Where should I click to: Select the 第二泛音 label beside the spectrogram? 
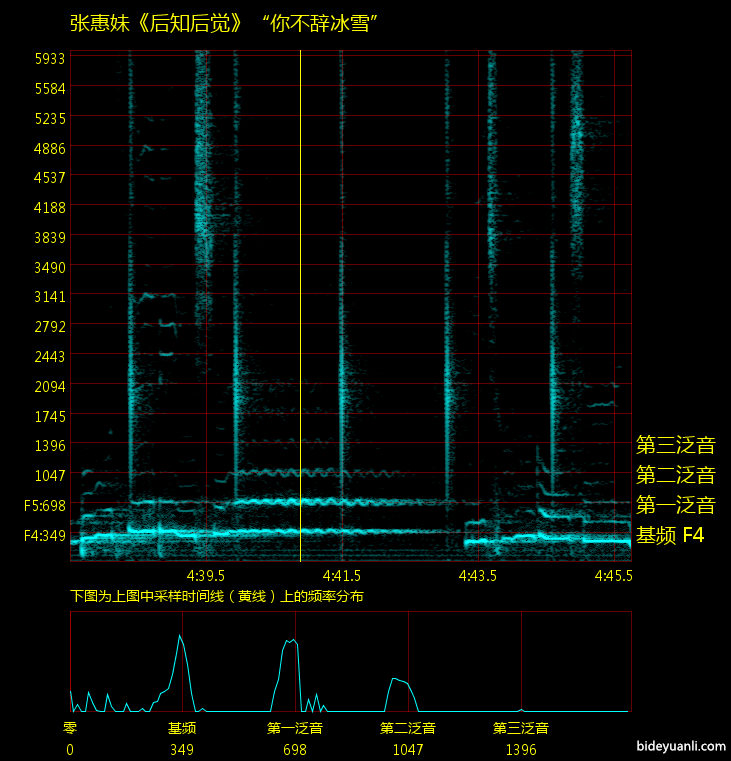coord(676,475)
